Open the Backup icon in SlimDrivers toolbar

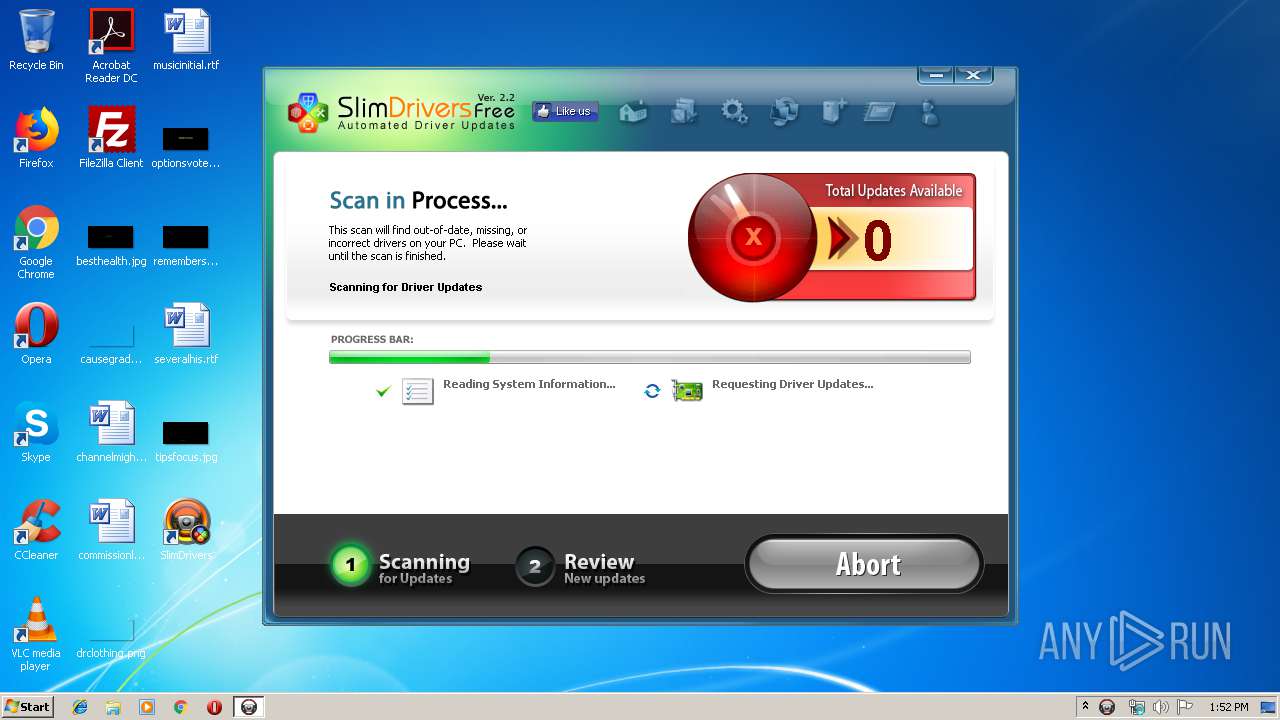(684, 111)
